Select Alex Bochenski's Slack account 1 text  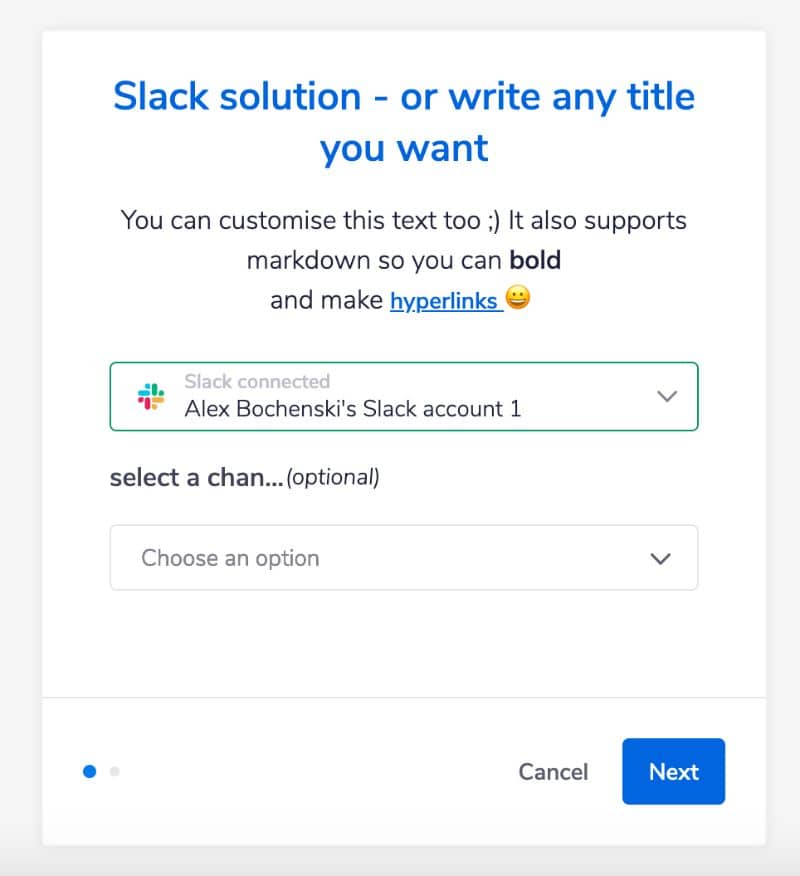(353, 409)
